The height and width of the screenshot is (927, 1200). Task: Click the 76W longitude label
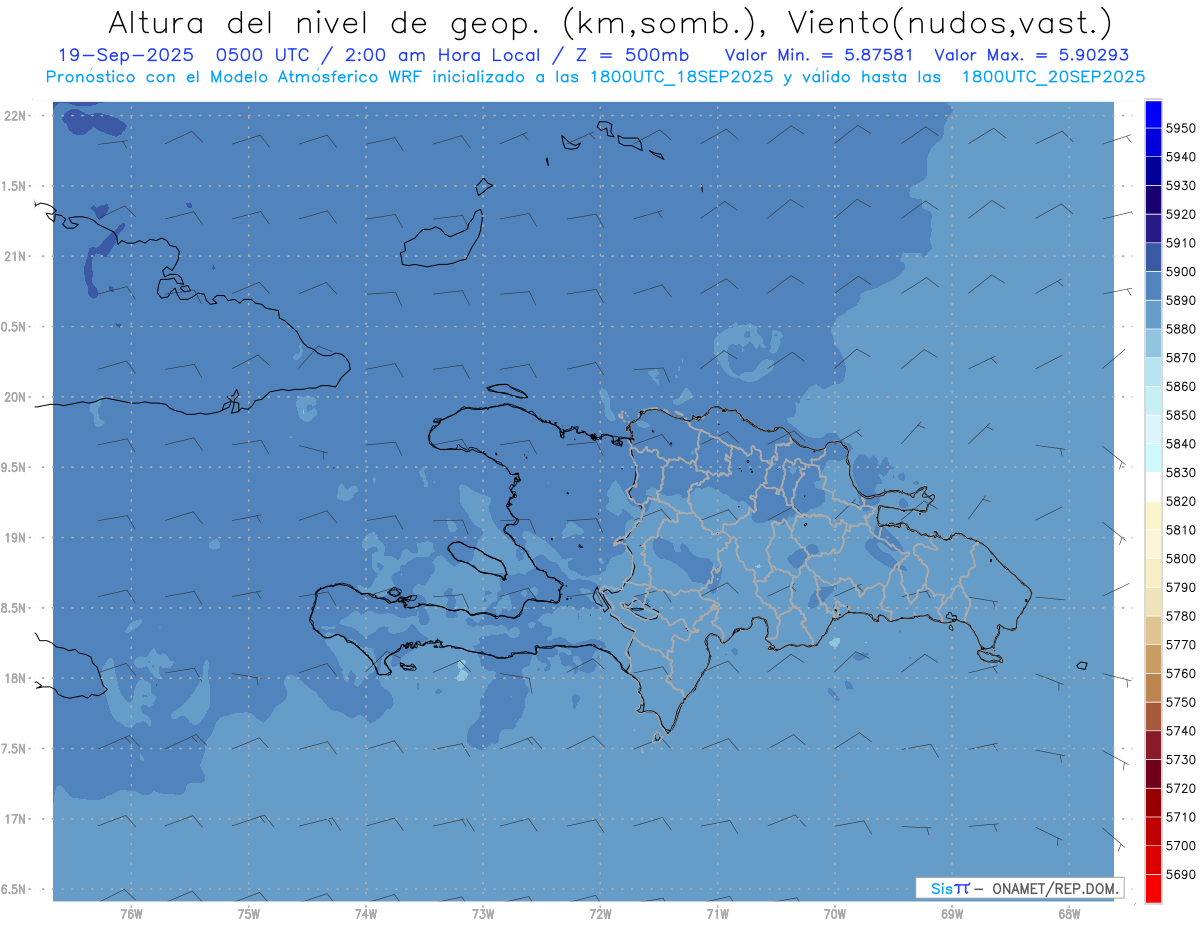(x=131, y=914)
